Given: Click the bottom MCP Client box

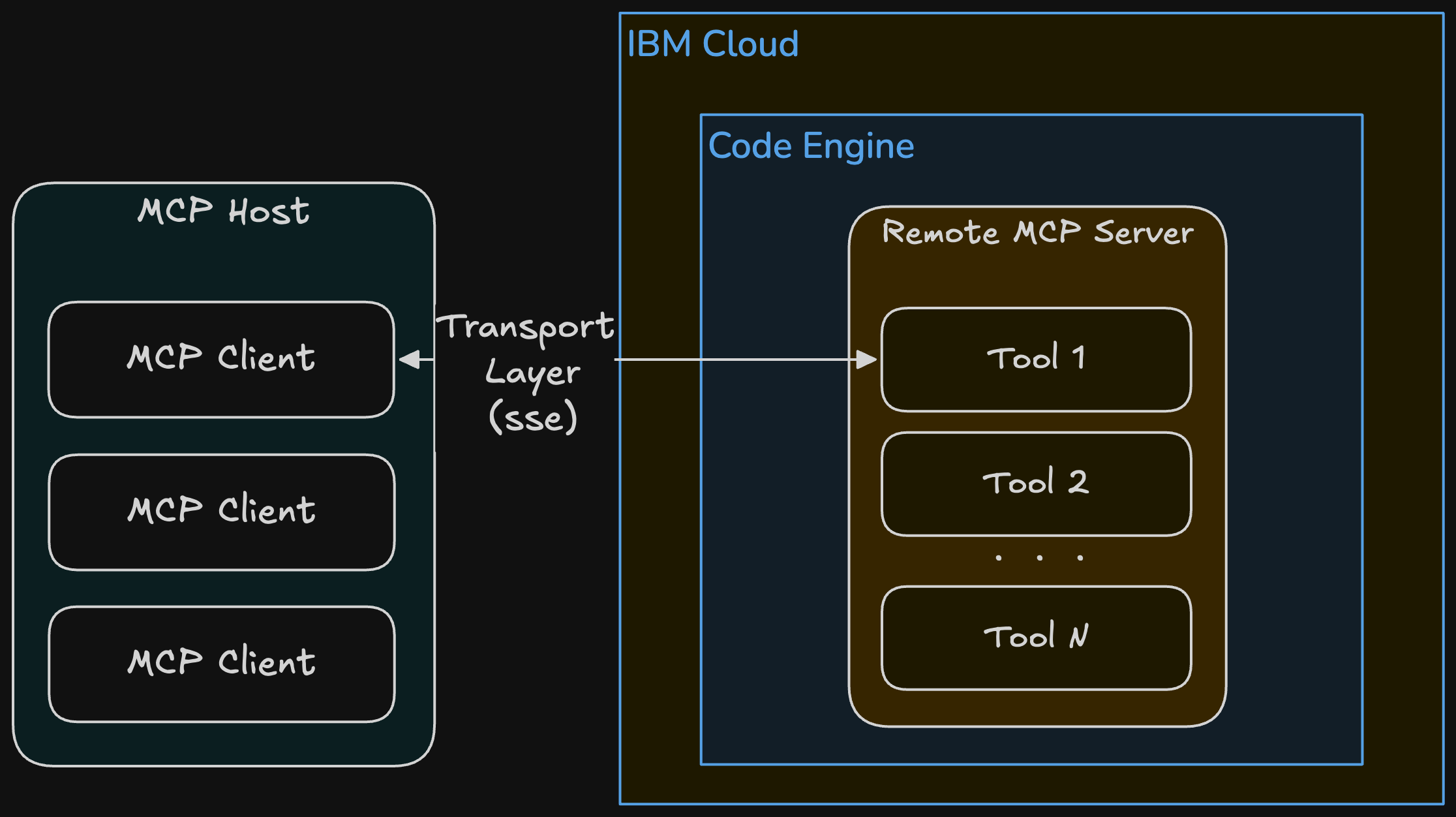Looking at the screenshot, I should (221, 664).
